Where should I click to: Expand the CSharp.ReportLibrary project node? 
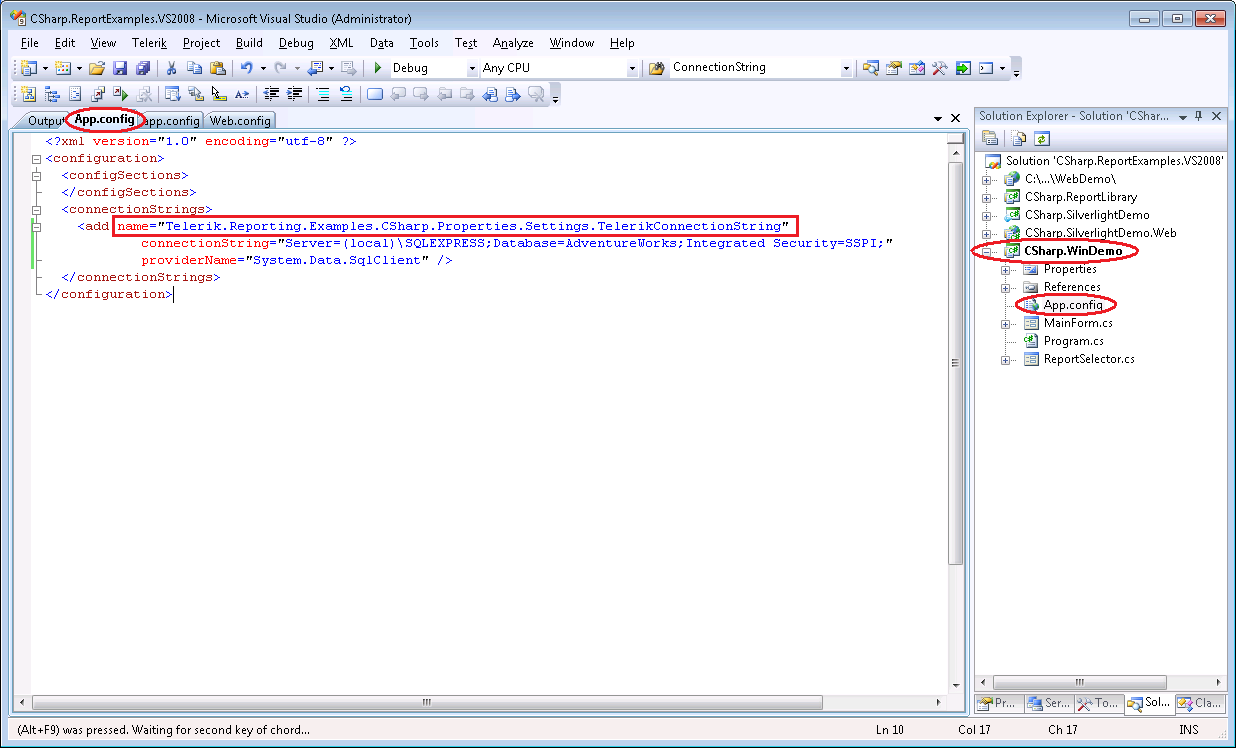pyautogui.click(x=987, y=197)
